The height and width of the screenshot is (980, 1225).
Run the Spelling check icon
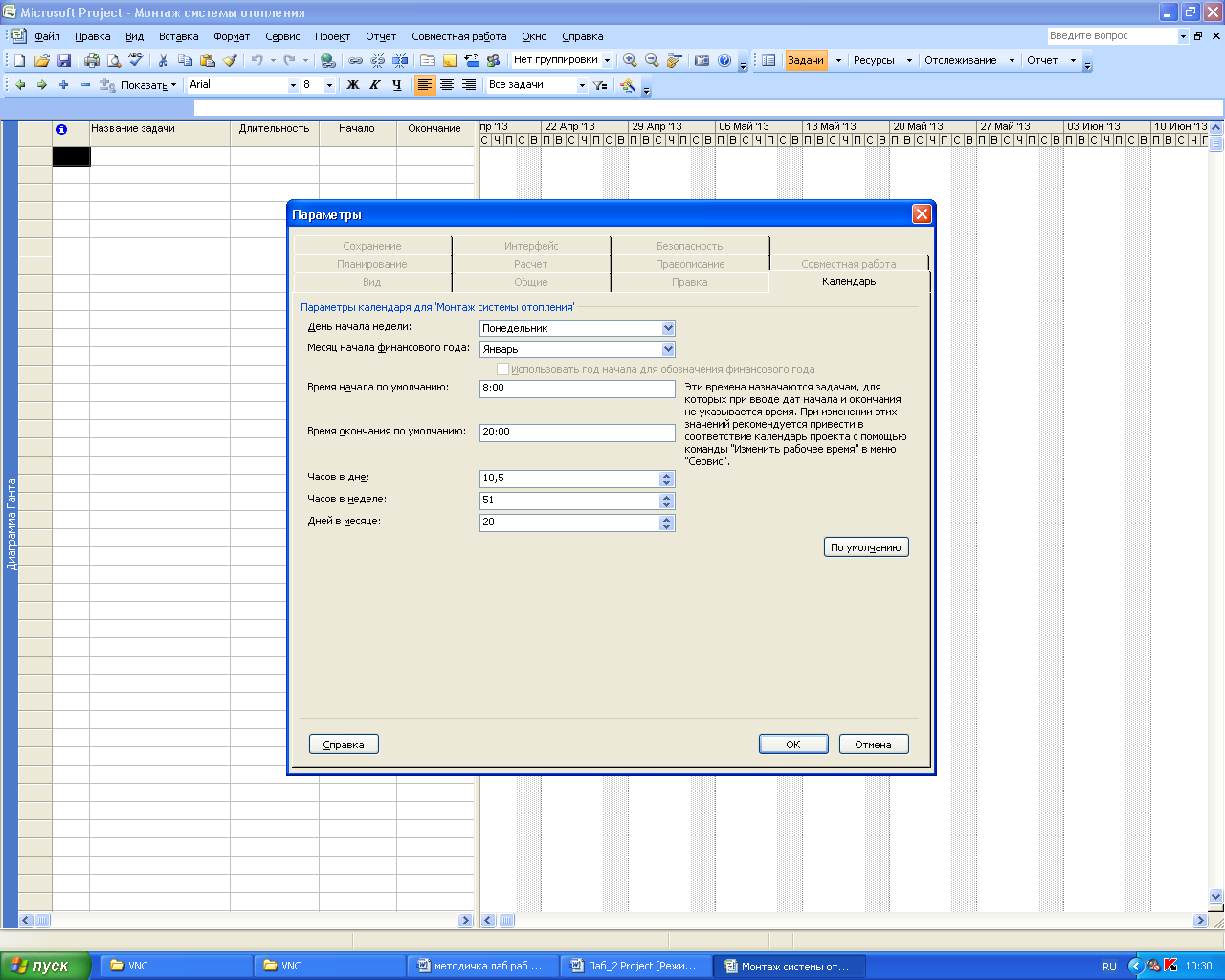click(136, 60)
